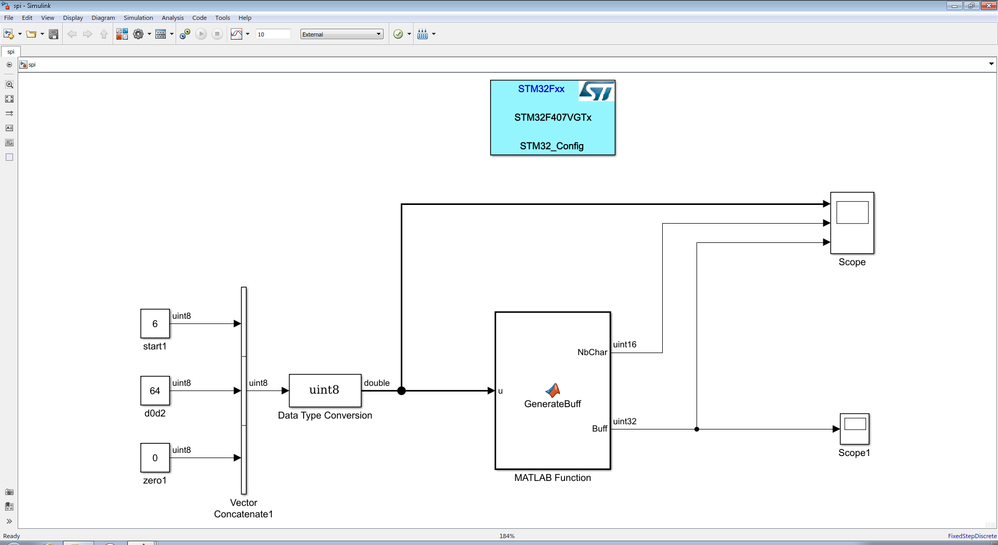
Task: Open the Code menu
Action: pos(199,18)
